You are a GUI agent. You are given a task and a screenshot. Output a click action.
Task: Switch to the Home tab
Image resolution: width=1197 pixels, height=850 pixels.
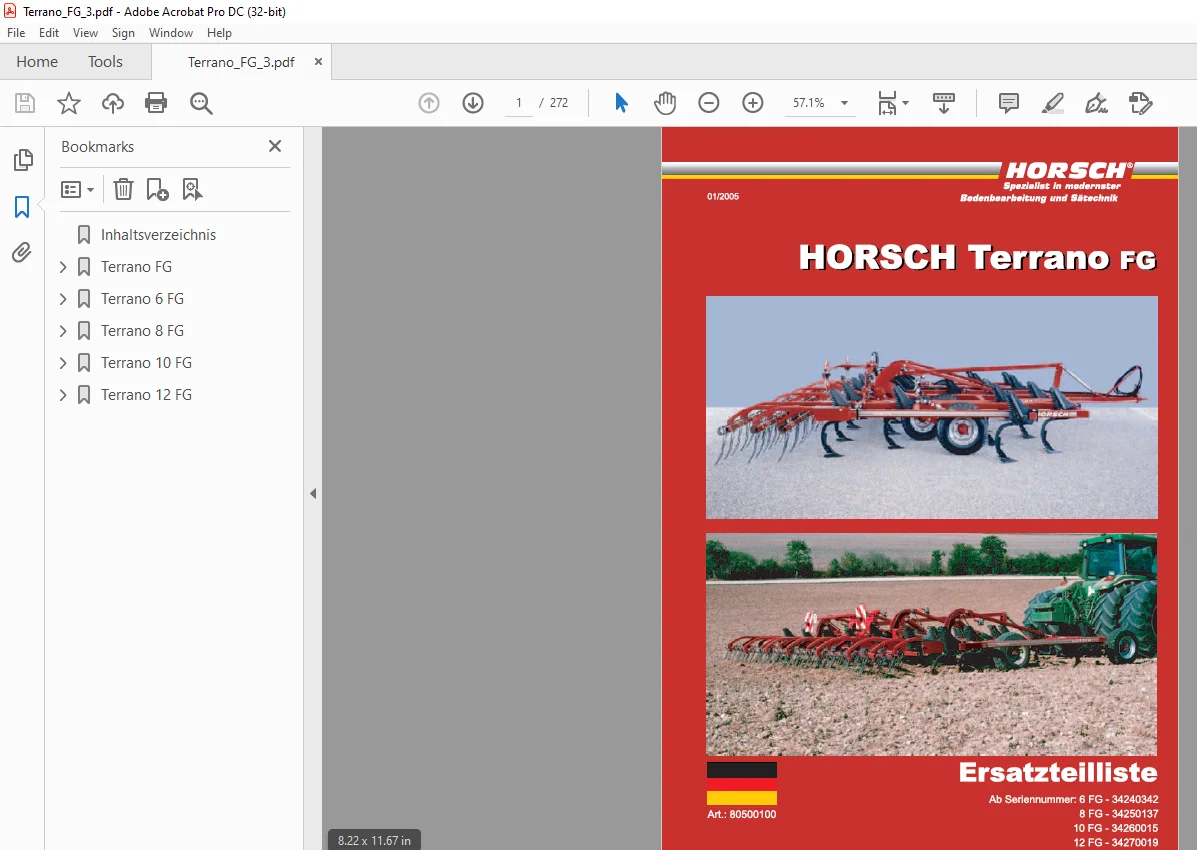(x=37, y=62)
